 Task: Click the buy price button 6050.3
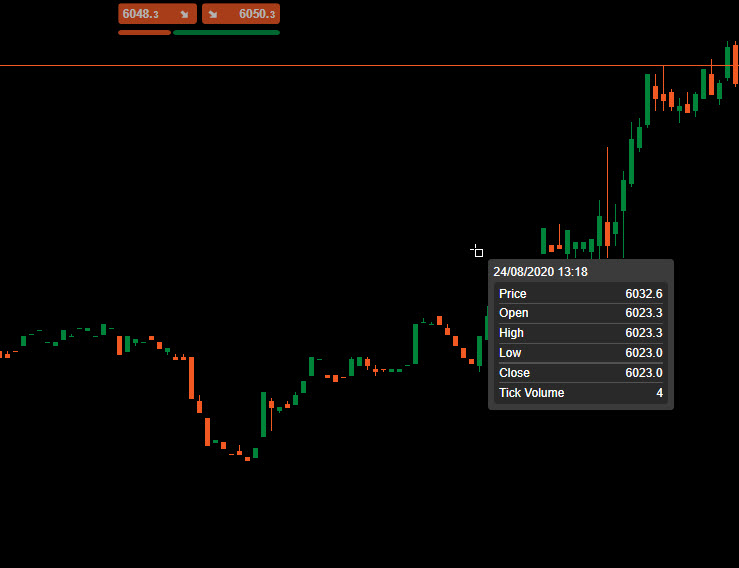point(241,14)
